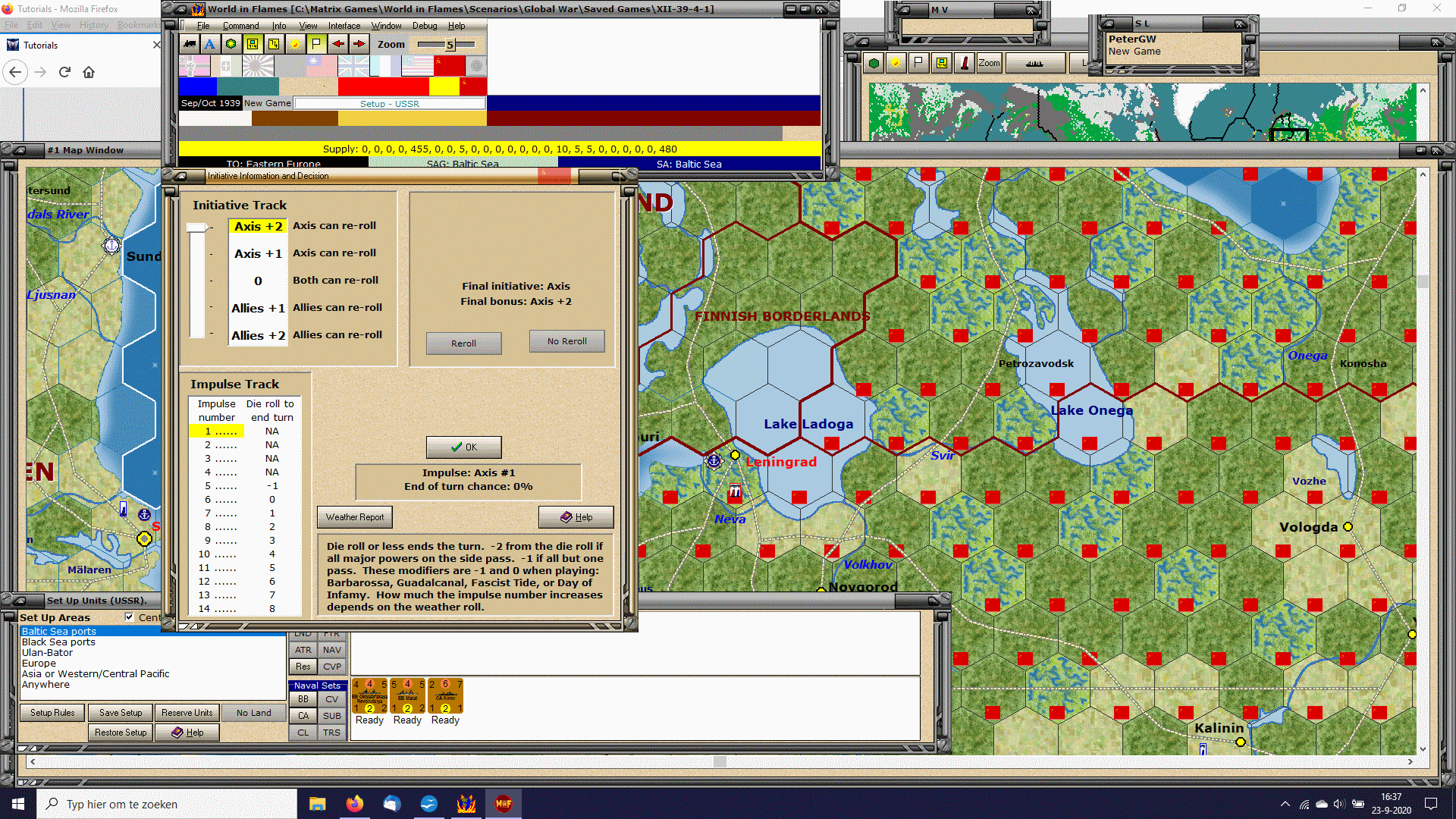Image resolution: width=1456 pixels, height=819 pixels.
Task: Select Ulan-Bator in the setup areas list
Action: [x=47, y=653]
